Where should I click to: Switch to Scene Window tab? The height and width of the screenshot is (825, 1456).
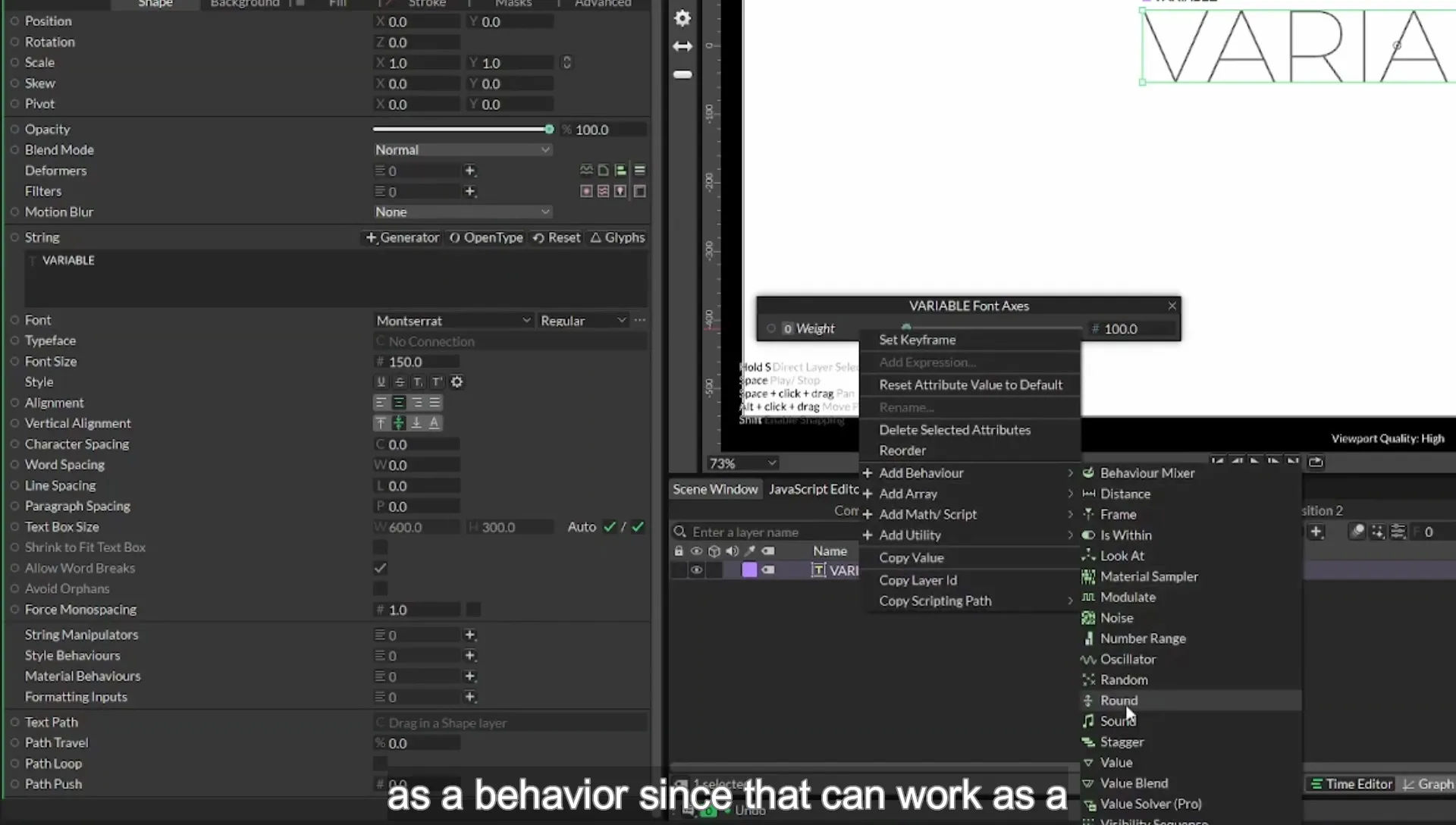pos(715,490)
